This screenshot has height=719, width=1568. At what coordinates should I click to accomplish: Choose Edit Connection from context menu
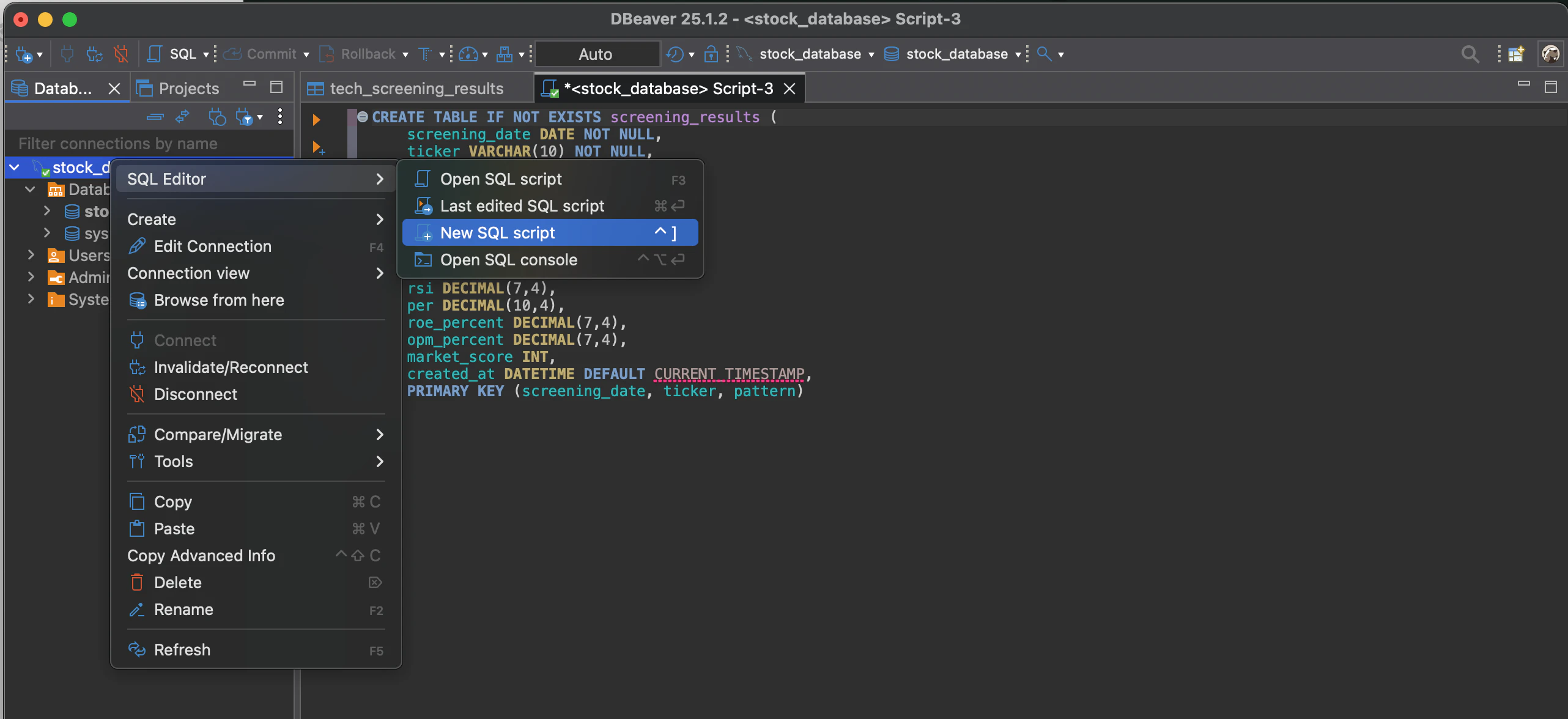tap(256, 246)
